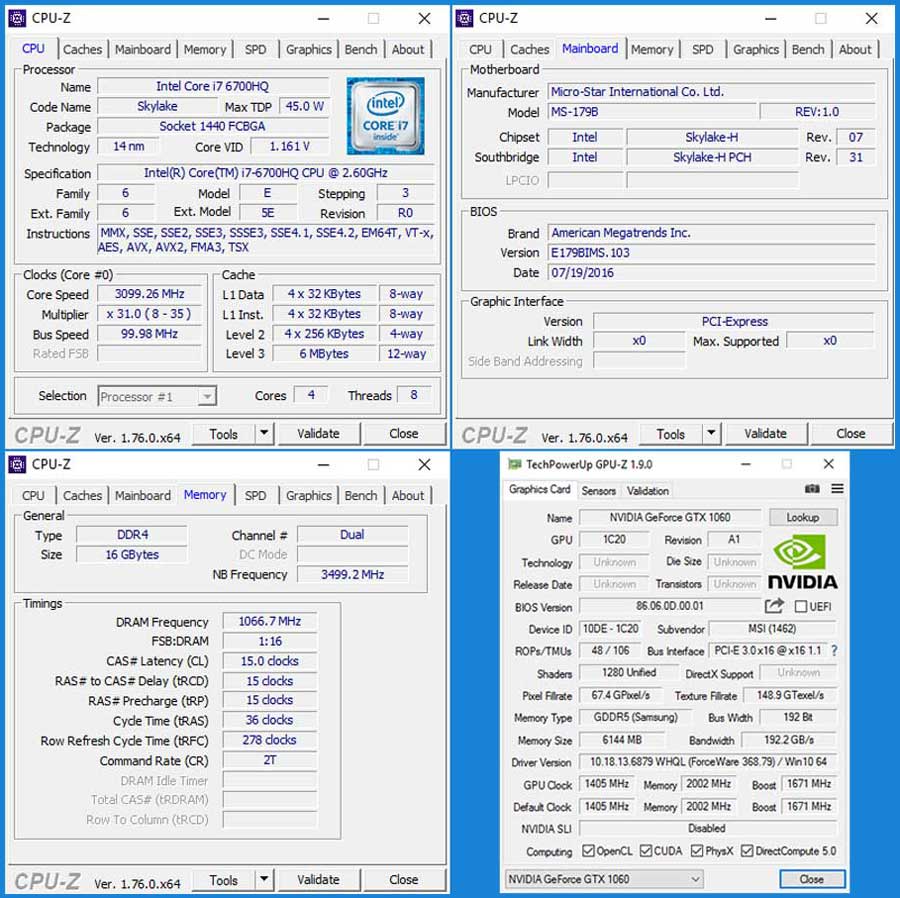Open the NVIDIA GeForce GTX 1060 card selector dropdown
The image size is (900, 898).
(x=604, y=879)
